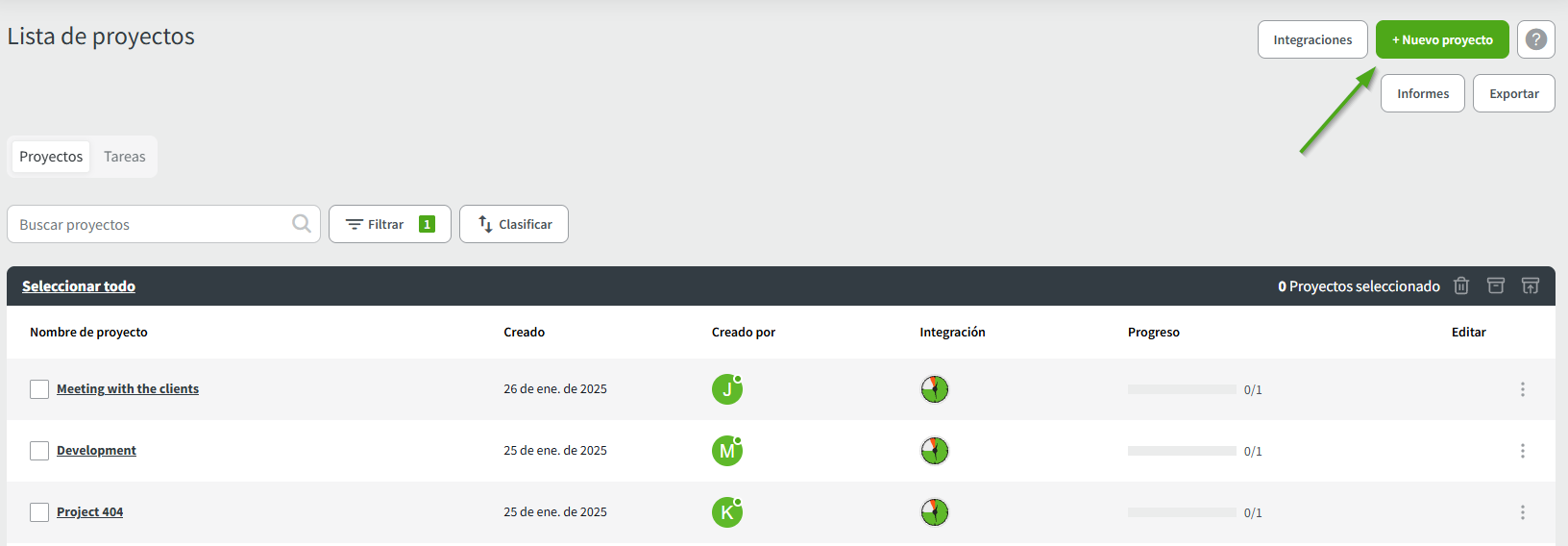1568x546 pixels.
Task: Click the green J creator avatar
Action: tap(726, 389)
